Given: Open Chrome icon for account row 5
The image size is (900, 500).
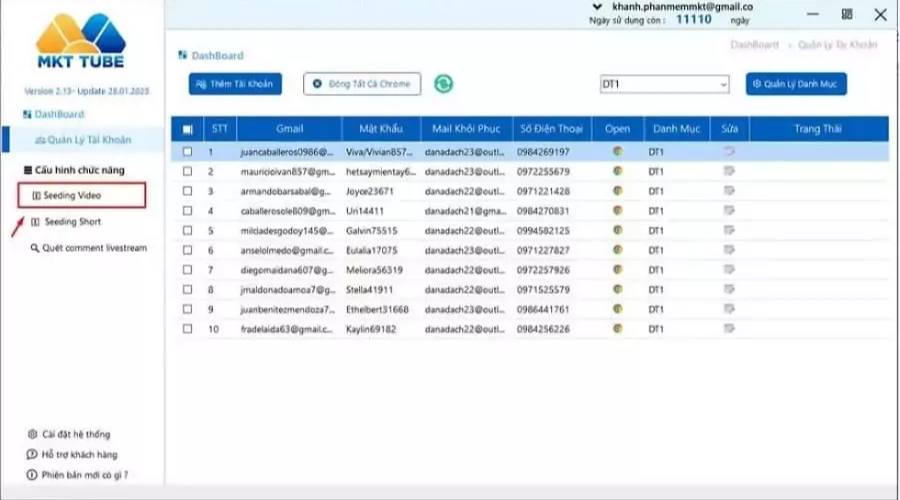Looking at the screenshot, I should click(x=618, y=230).
